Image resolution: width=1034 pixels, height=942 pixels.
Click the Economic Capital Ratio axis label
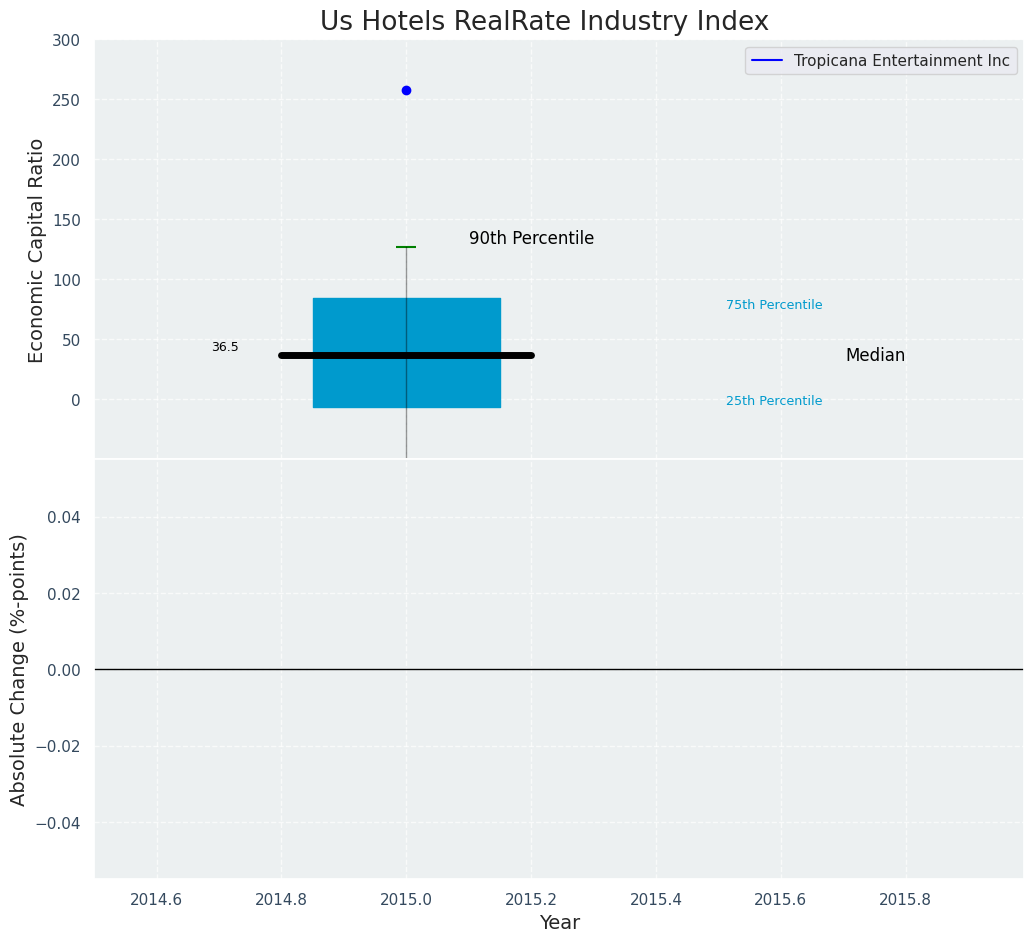(36, 251)
